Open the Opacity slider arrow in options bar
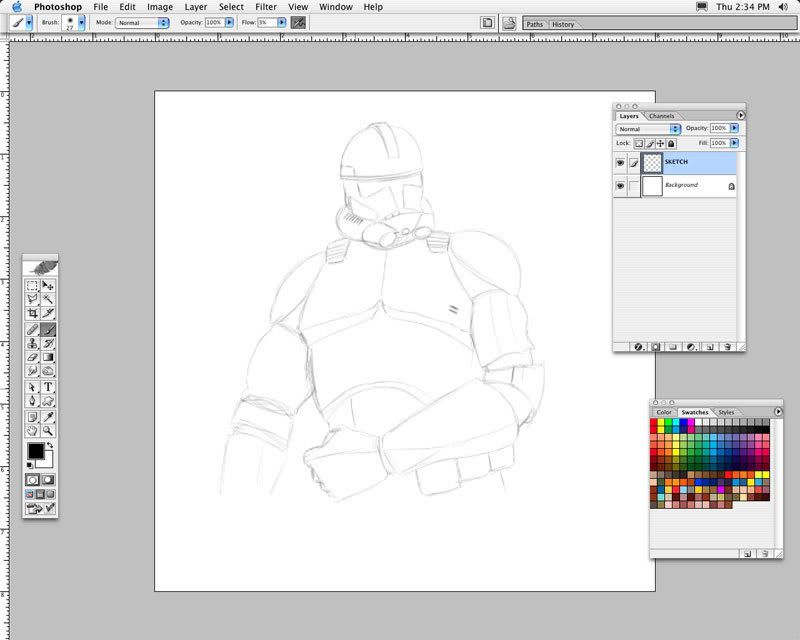Viewport: 800px width, 640px height. coord(230,22)
